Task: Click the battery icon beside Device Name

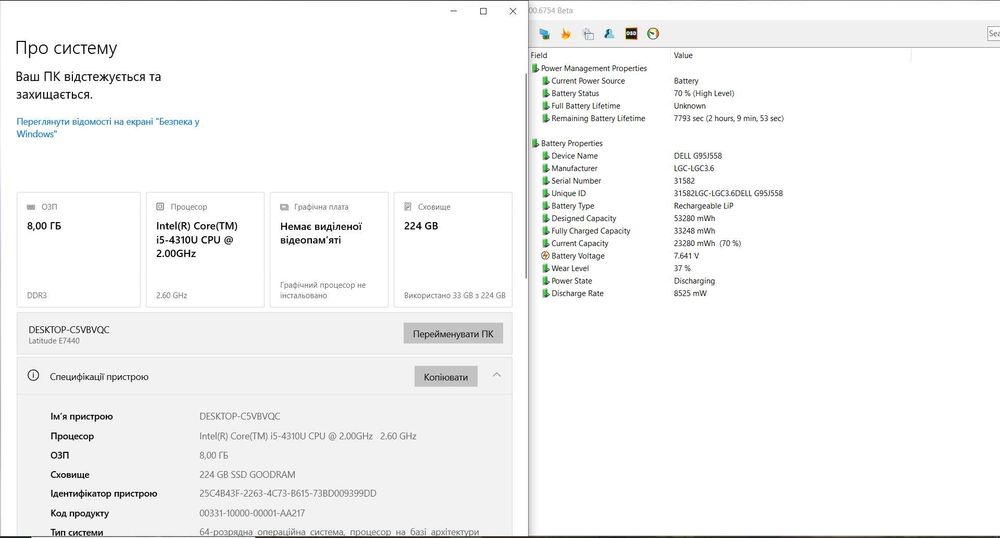Action: 545,156
